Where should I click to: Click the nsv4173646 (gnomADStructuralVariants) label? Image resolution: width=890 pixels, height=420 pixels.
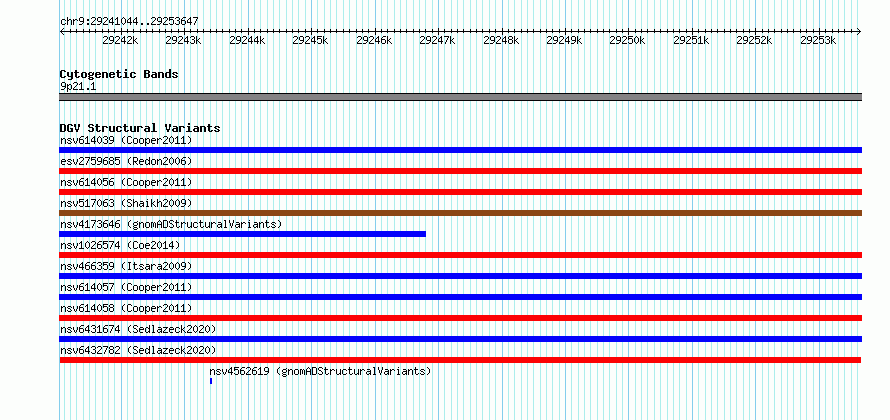pos(171,224)
